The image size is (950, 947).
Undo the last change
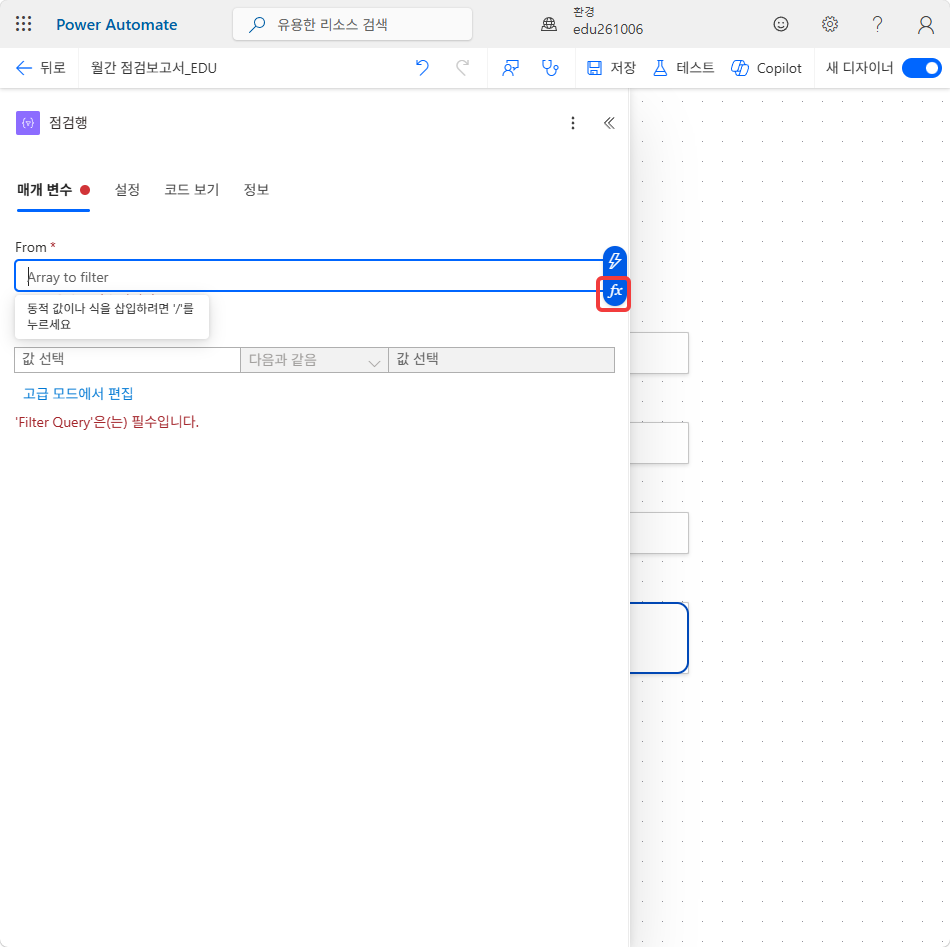pyautogui.click(x=422, y=68)
